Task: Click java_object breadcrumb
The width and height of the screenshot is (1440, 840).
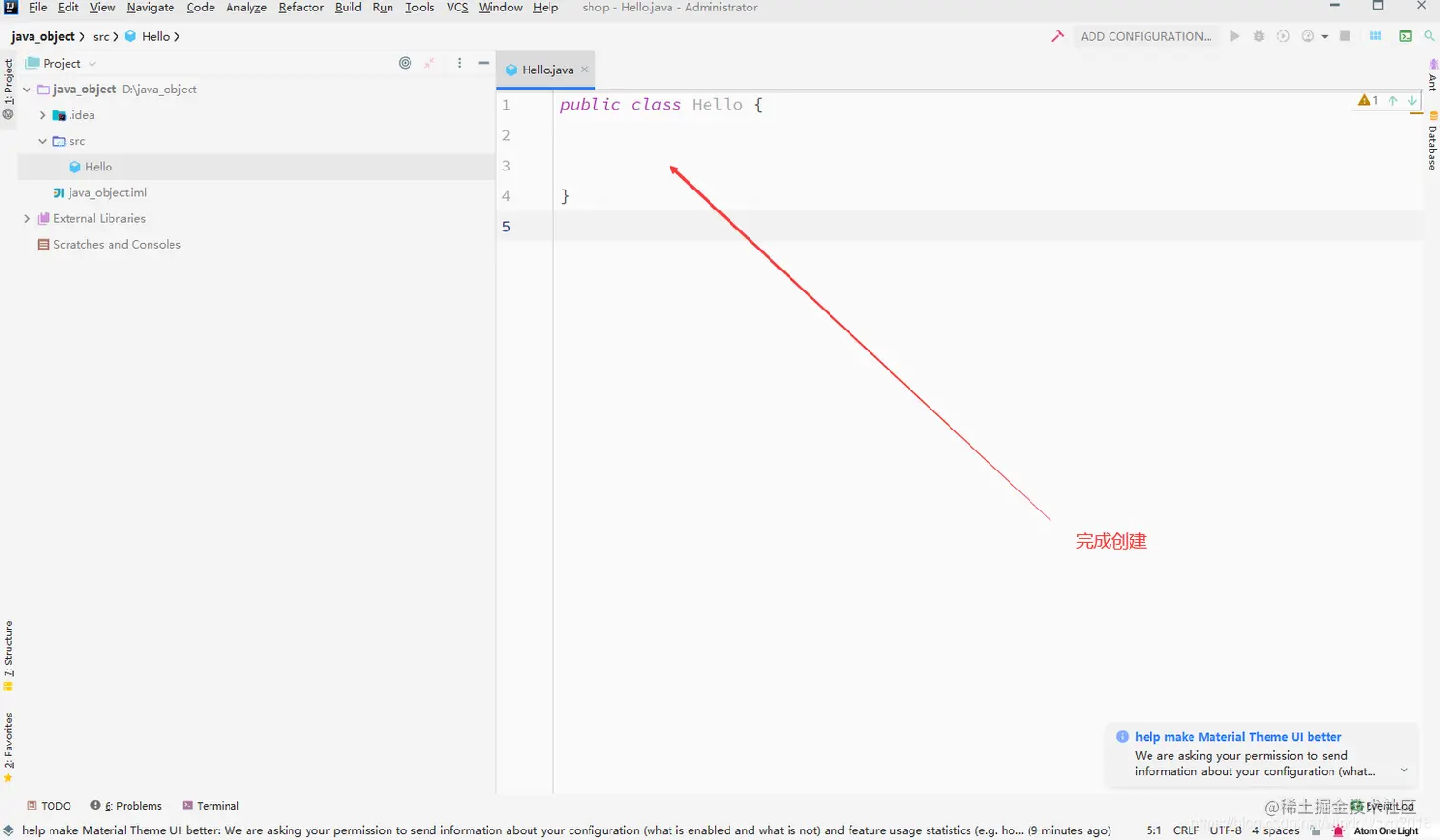Action: pyautogui.click(x=43, y=36)
